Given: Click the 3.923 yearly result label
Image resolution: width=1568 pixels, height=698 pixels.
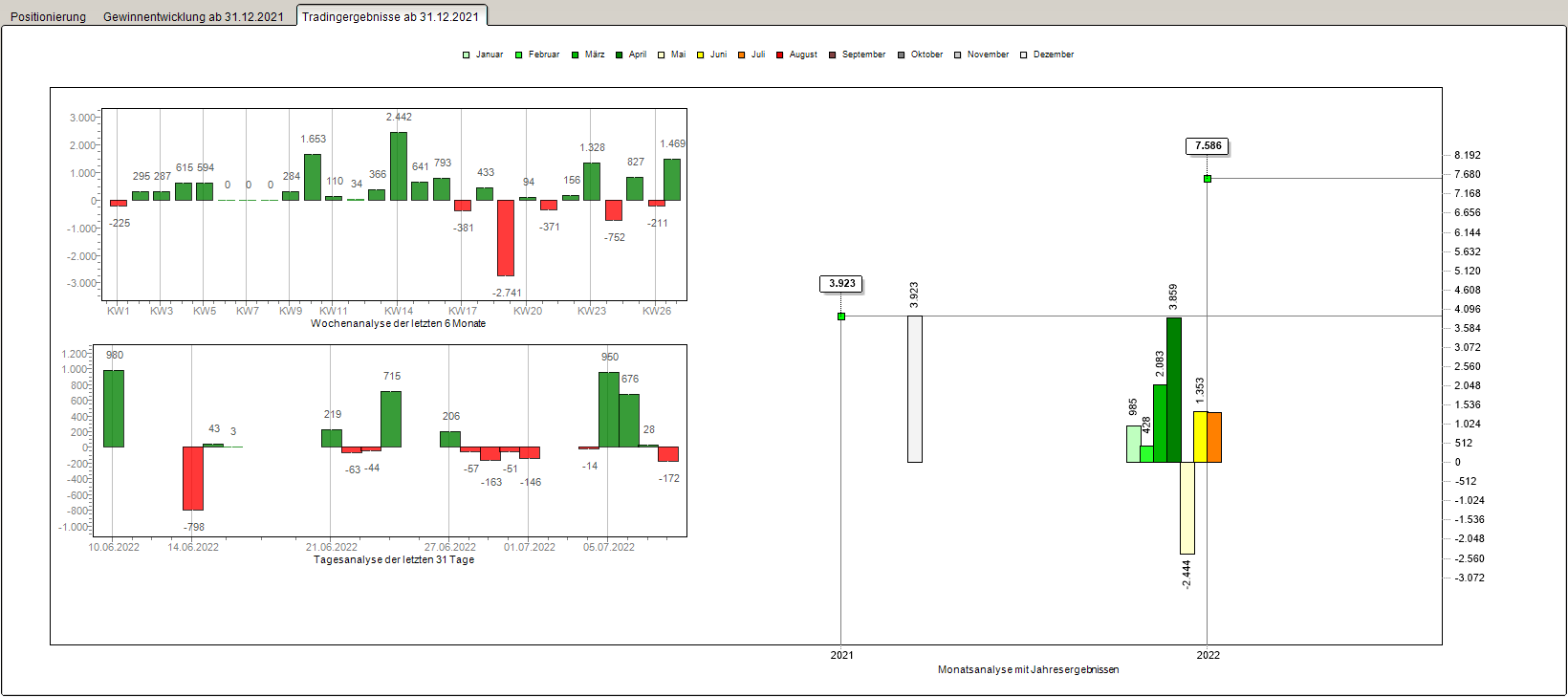Looking at the screenshot, I should 841,284.
